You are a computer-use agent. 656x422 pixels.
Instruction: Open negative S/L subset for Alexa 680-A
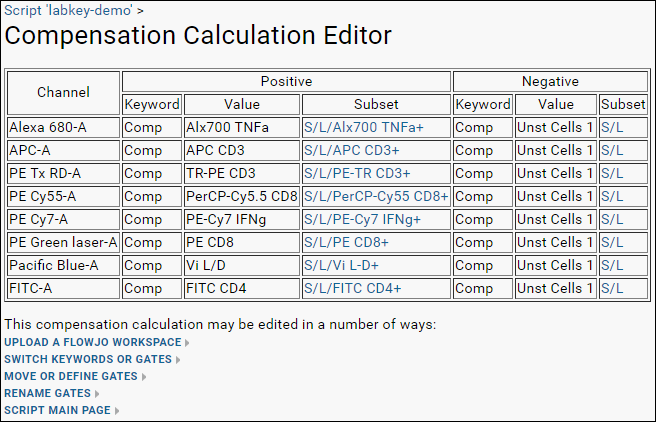tap(612, 127)
